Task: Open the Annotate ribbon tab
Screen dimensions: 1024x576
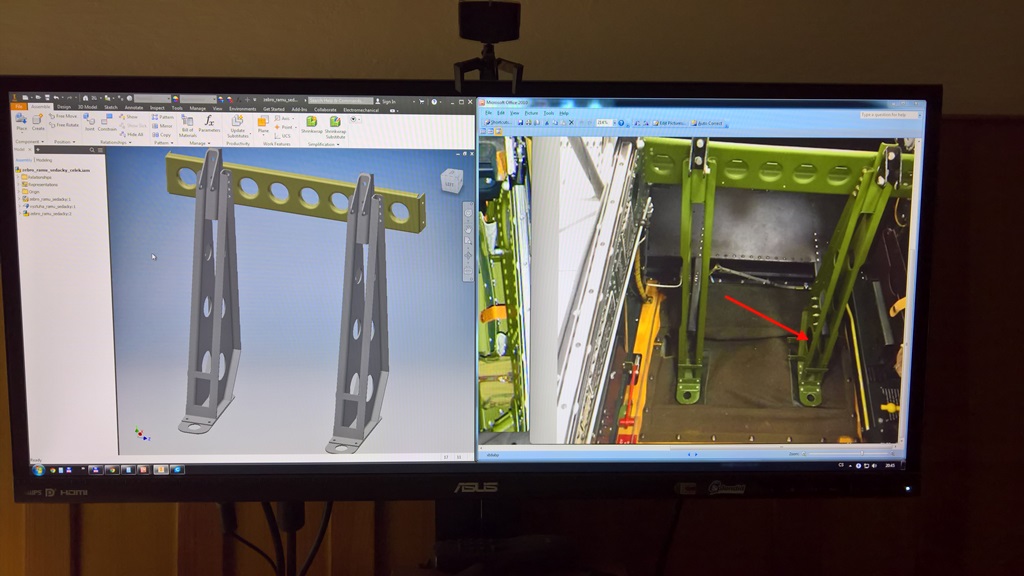Action: [x=134, y=107]
